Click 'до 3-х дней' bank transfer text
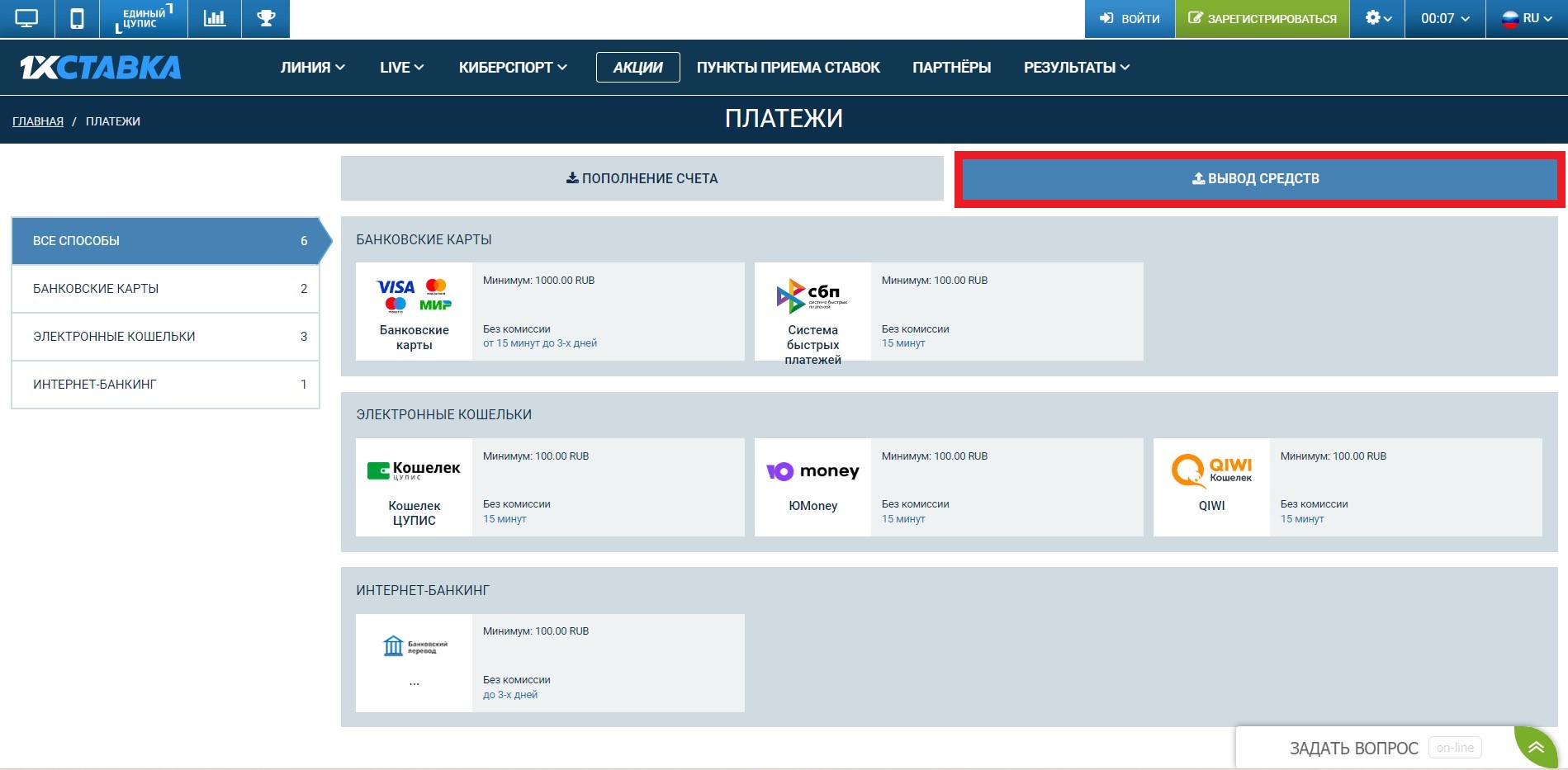The image size is (1568, 770). [x=510, y=695]
